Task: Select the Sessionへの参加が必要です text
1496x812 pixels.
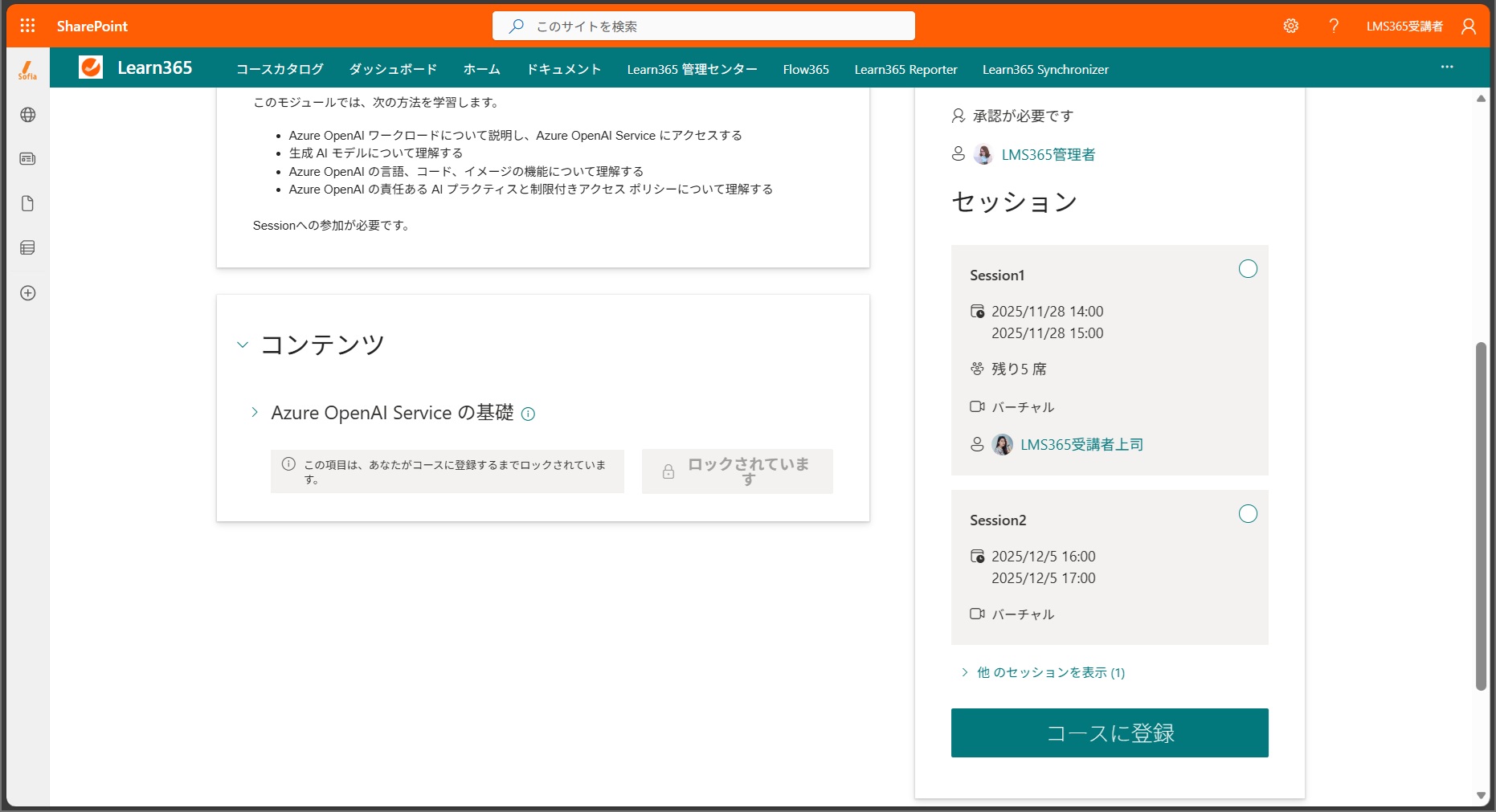Action: [332, 226]
